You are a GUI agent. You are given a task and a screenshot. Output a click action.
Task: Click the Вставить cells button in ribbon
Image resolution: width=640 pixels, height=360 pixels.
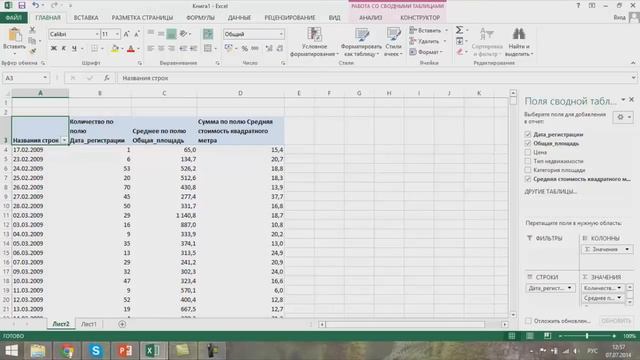pos(429,31)
